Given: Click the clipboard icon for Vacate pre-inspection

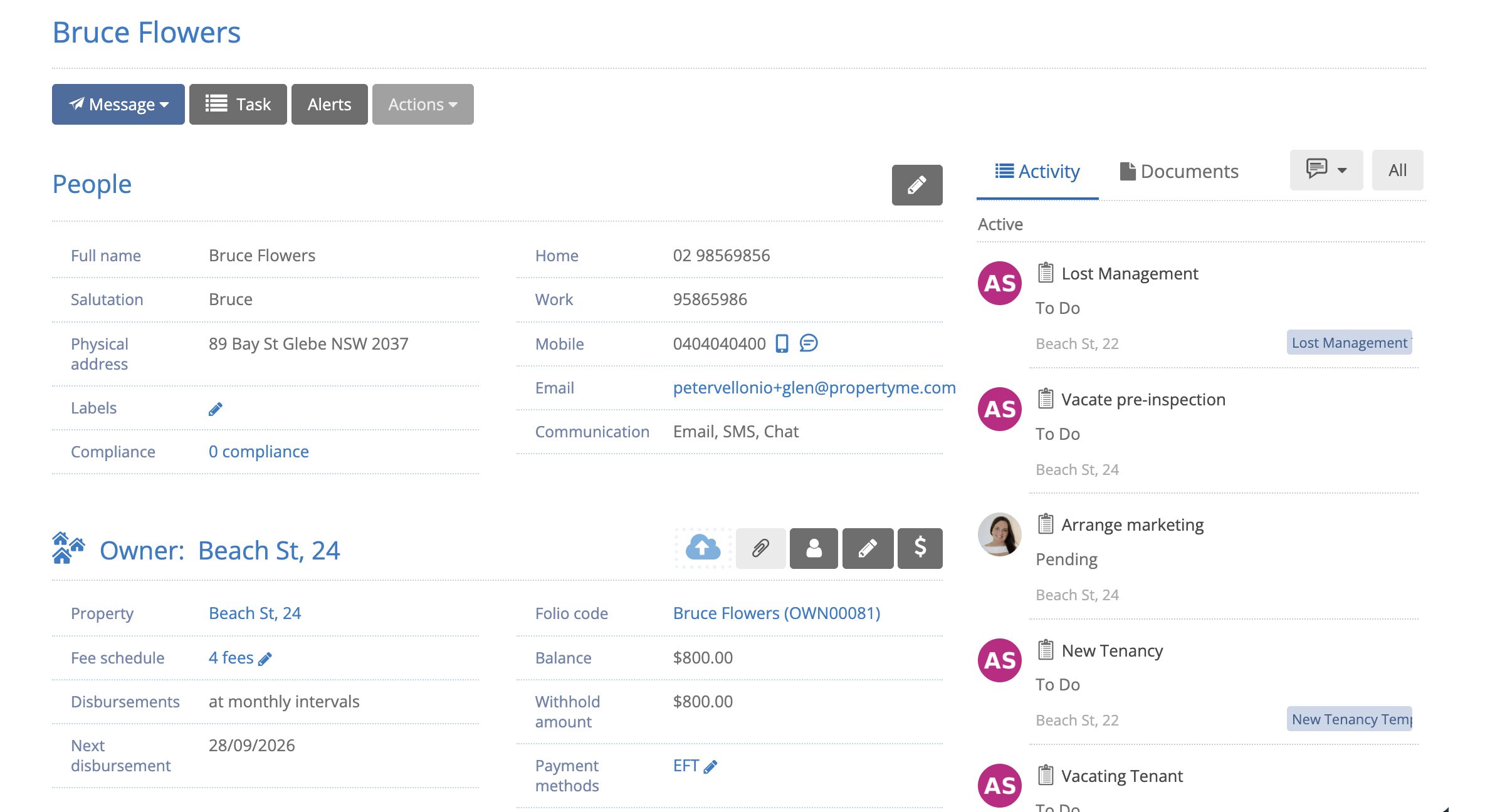Looking at the screenshot, I should coord(1045,398).
